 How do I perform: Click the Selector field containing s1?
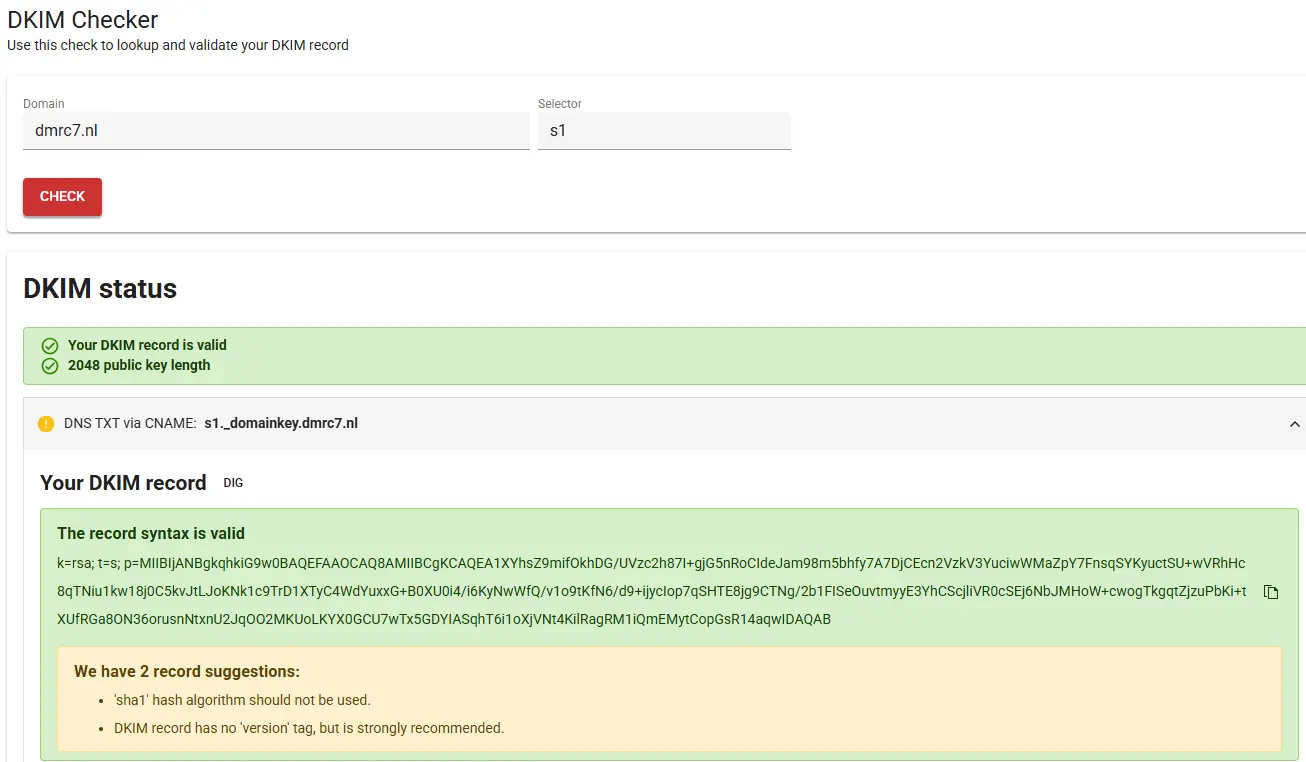coord(663,131)
